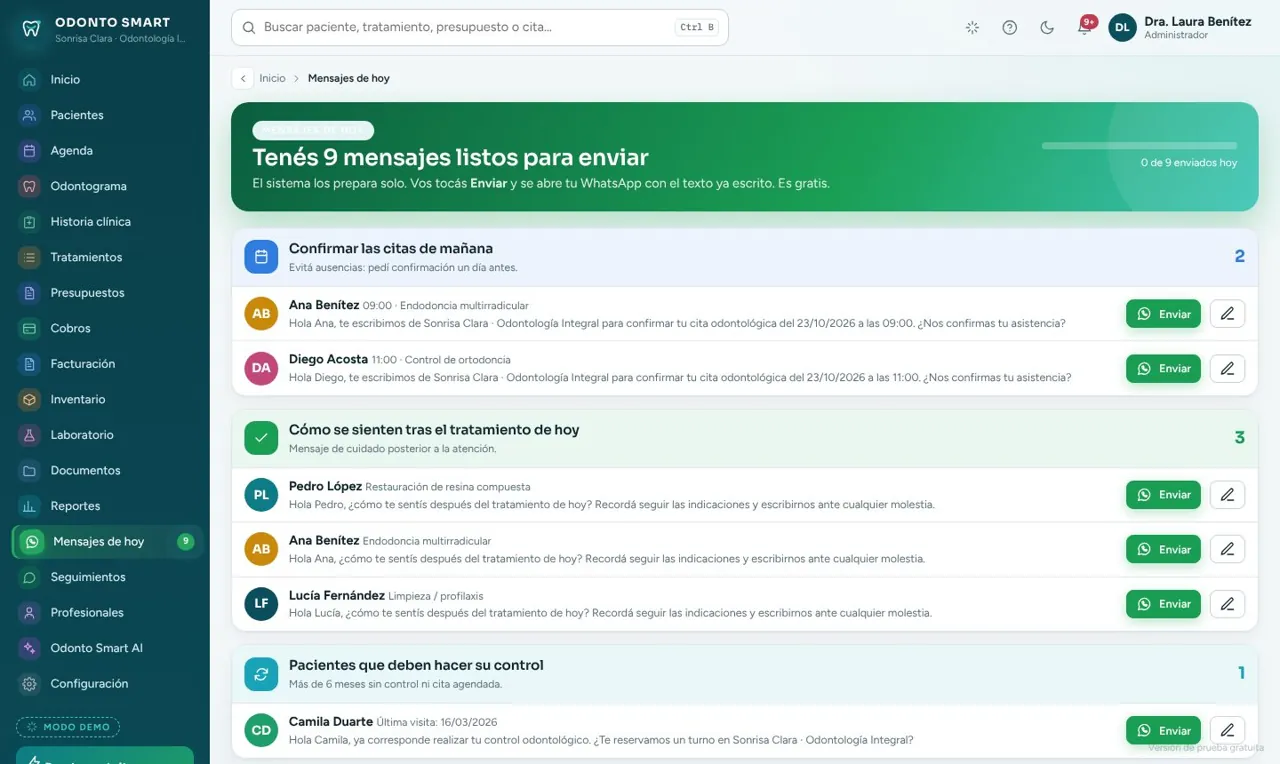Click Enviar for Diego Acosta
Viewport: 1280px width, 764px height.
(1163, 369)
